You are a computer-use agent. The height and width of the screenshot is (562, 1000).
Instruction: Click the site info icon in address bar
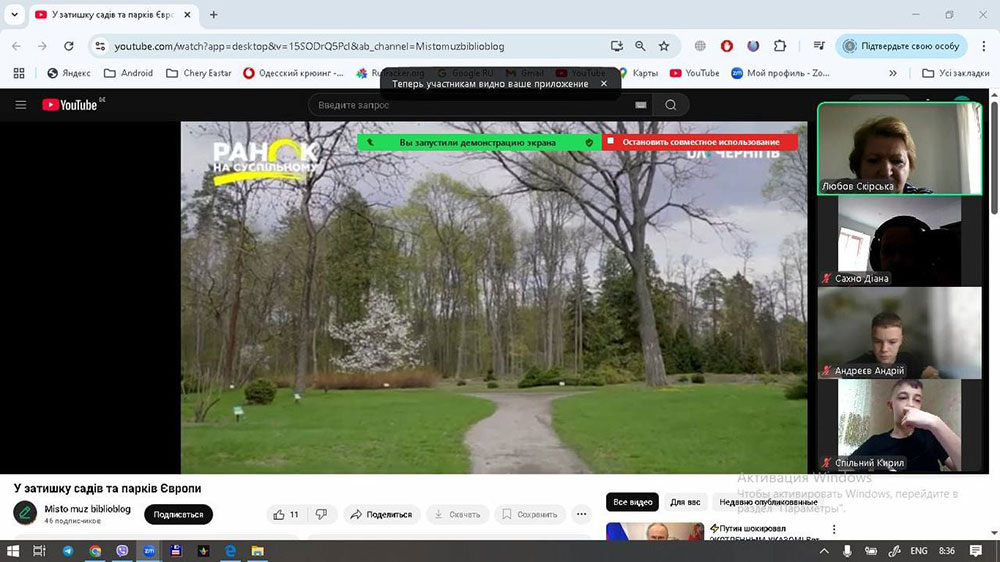click(99, 46)
